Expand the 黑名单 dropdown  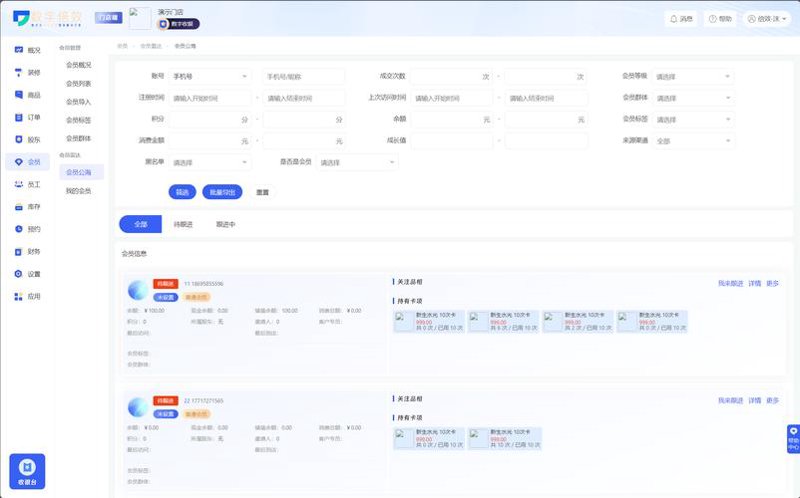point(210,163)
